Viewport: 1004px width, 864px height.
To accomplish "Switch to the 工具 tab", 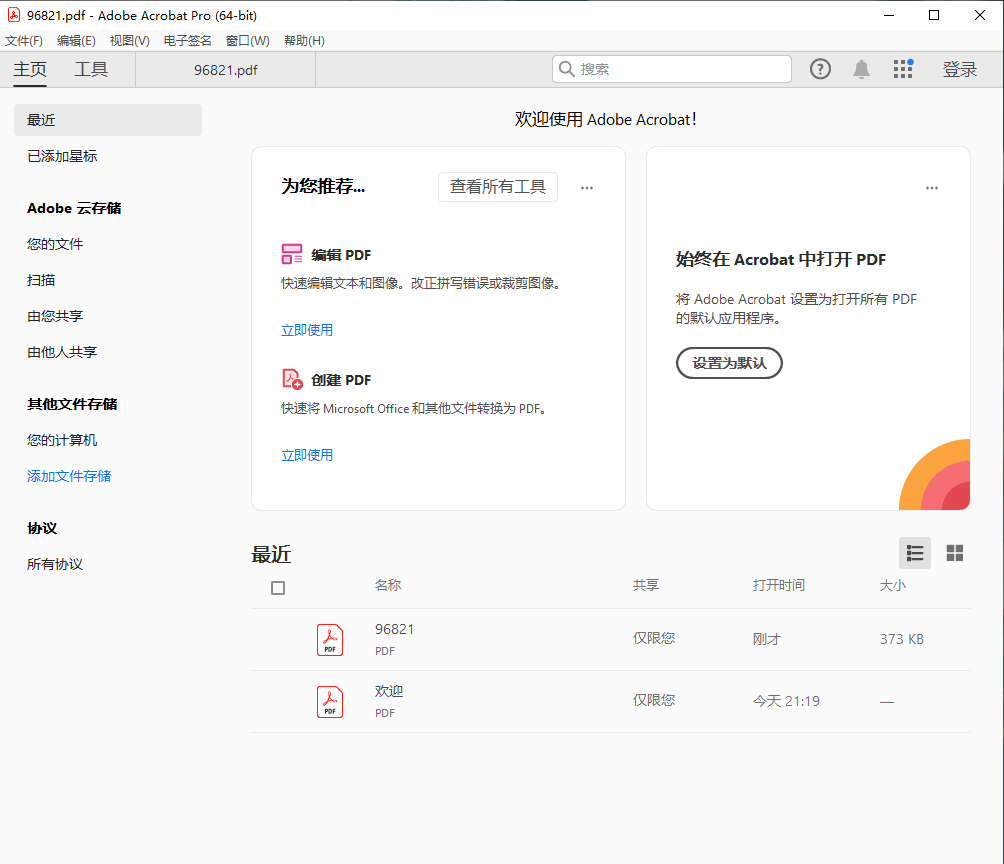I will [91, 69].
